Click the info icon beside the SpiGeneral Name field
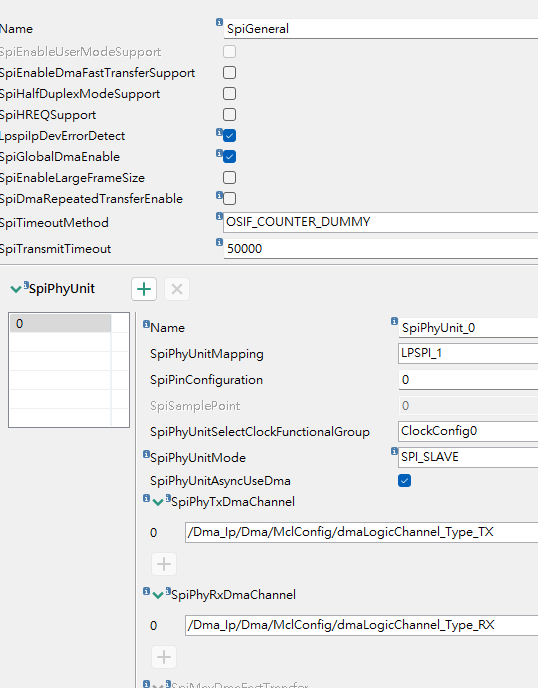The width and height of the screenshot is (538, 688). click(219, 22)
